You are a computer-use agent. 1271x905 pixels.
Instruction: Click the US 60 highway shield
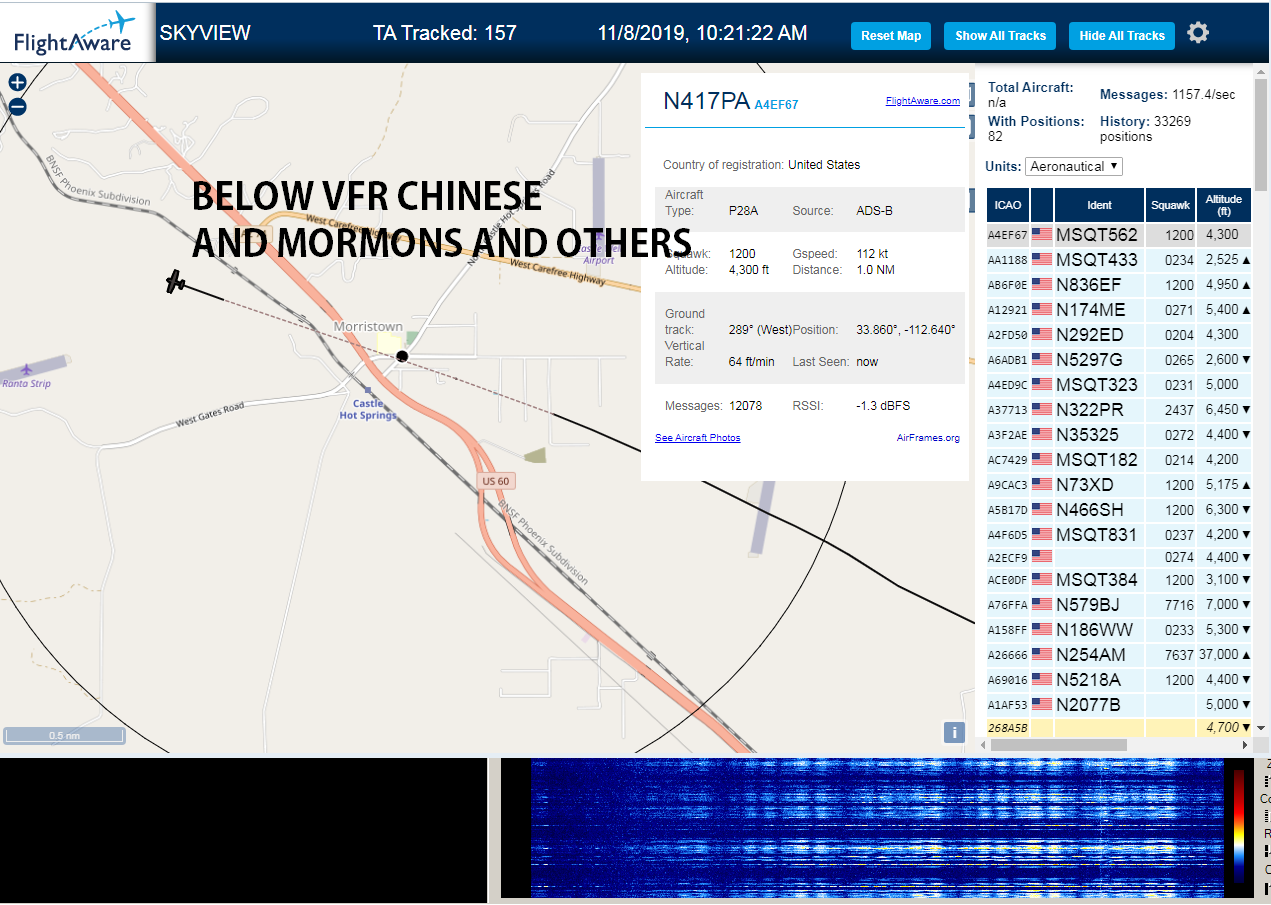point(495,481)
